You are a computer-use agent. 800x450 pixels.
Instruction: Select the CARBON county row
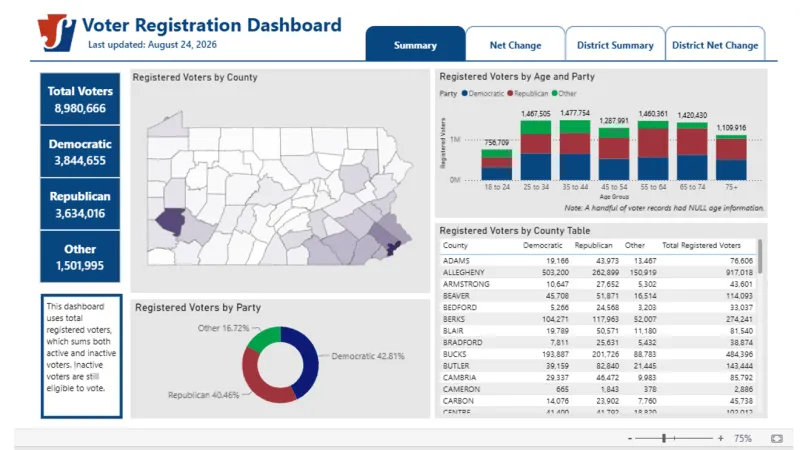598,401
